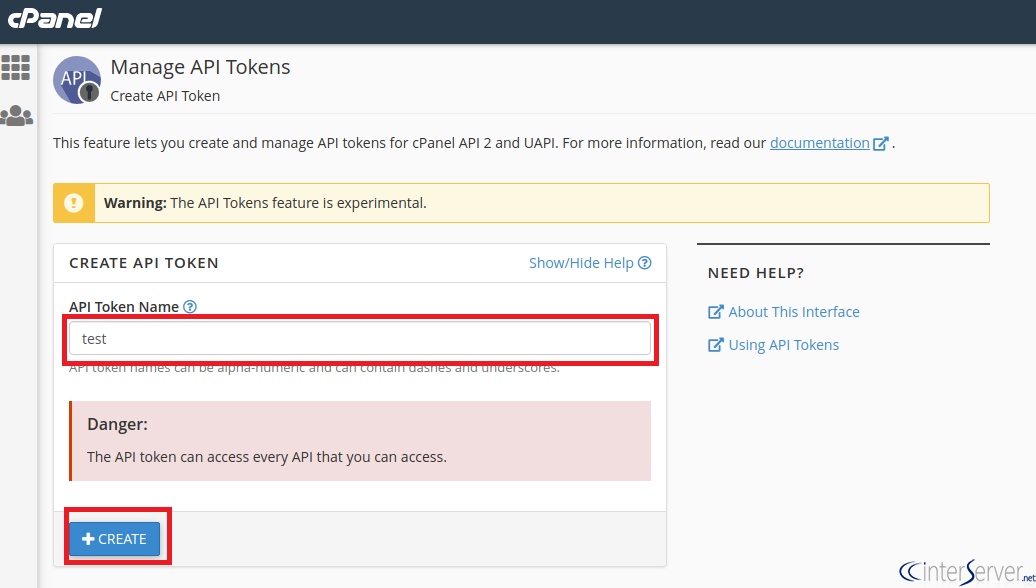Click the NEED HELP? heading

click(756, 273)
